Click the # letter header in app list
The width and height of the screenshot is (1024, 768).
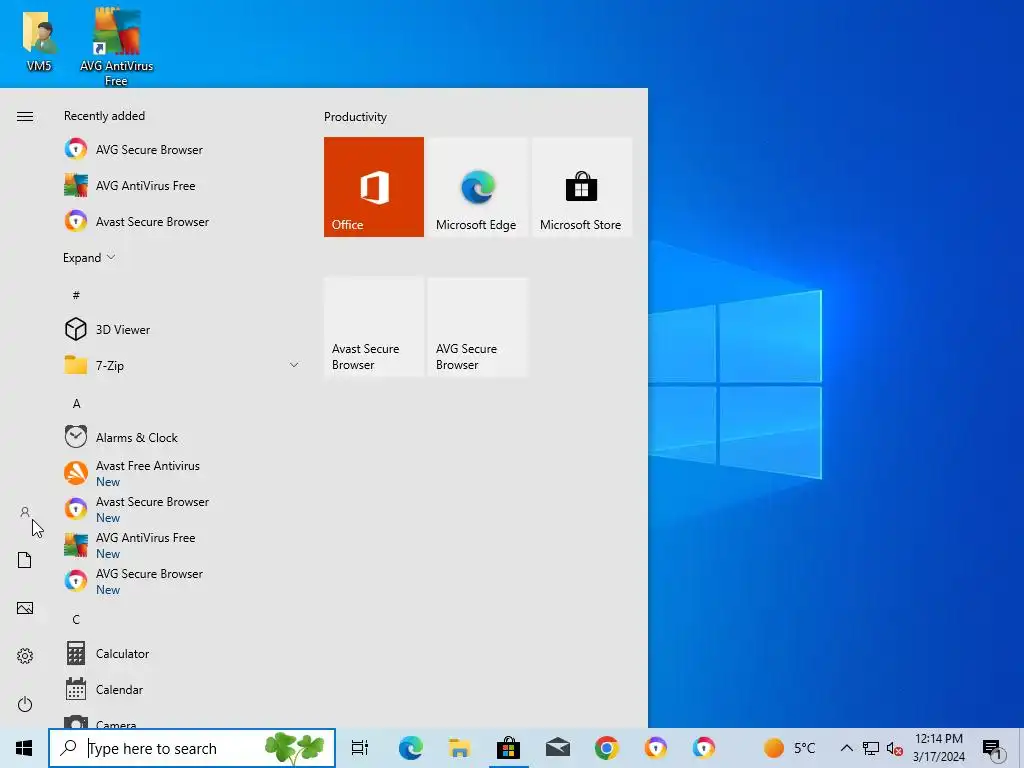click(x=76, y=295)
